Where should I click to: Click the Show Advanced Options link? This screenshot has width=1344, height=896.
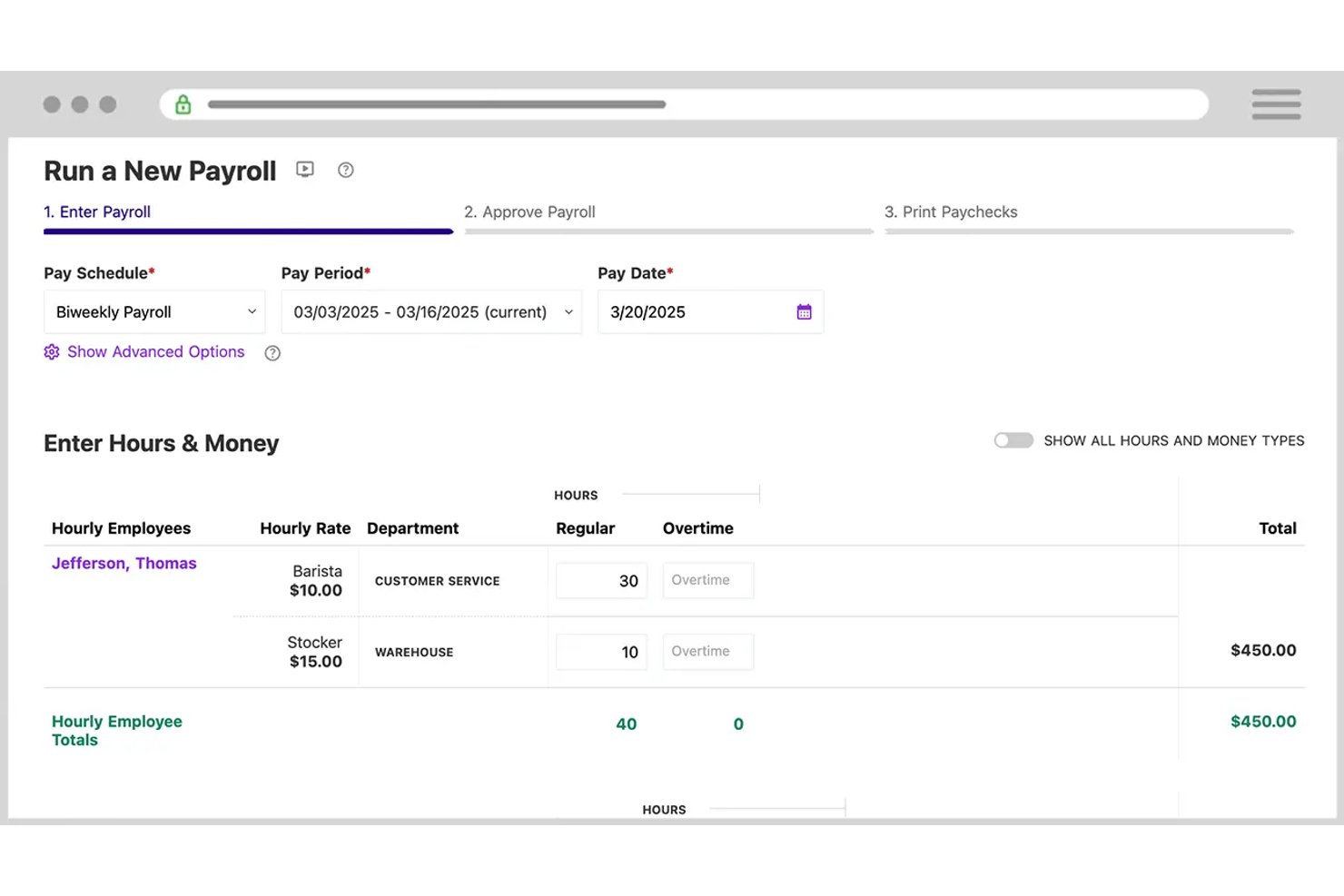pyautogui.click(x=155, y=352)
